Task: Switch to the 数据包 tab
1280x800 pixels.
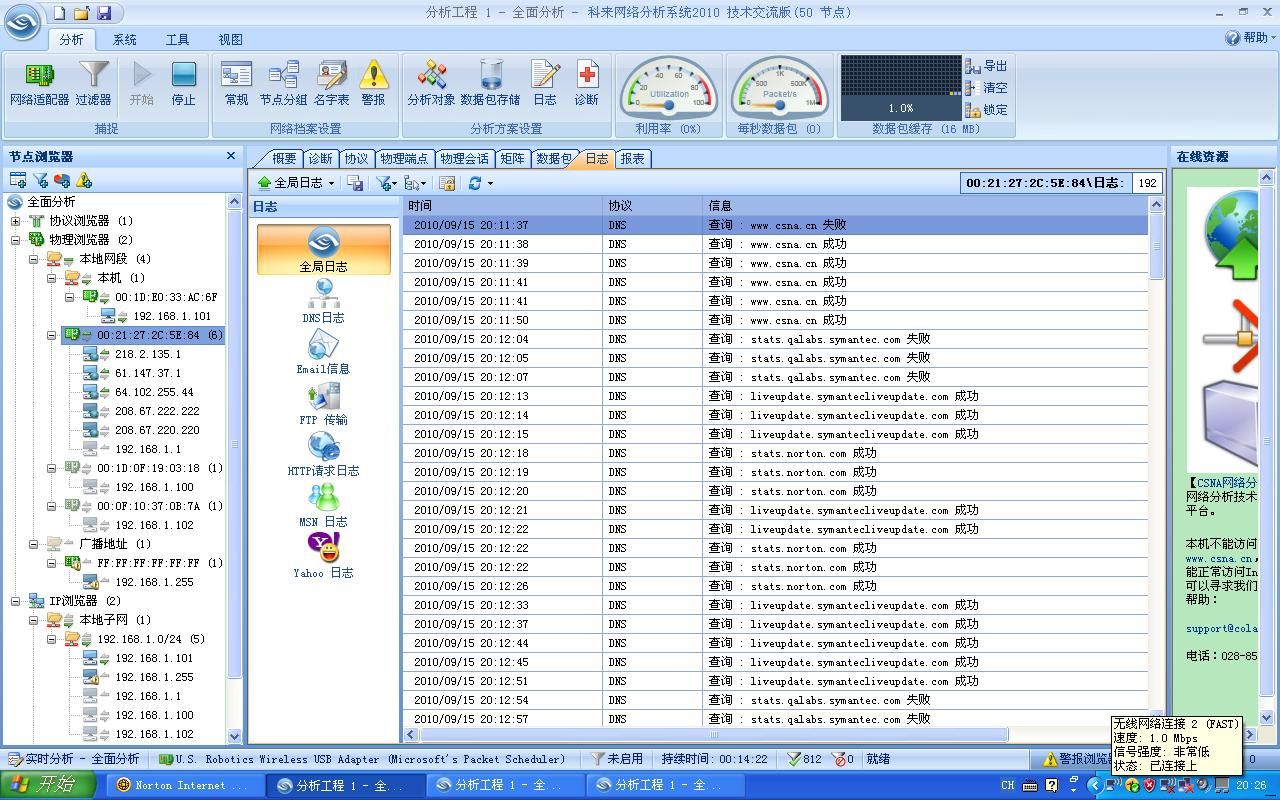Action: 553,158
